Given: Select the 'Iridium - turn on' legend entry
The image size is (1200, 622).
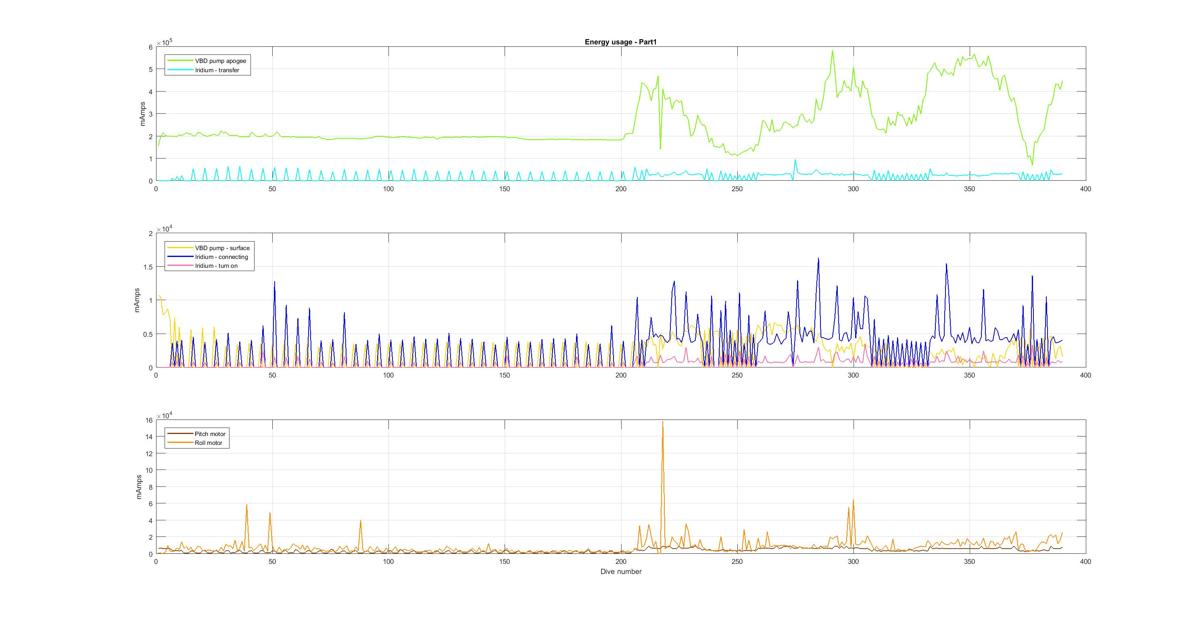Looking at the screenshot, I should click(218, 267).
